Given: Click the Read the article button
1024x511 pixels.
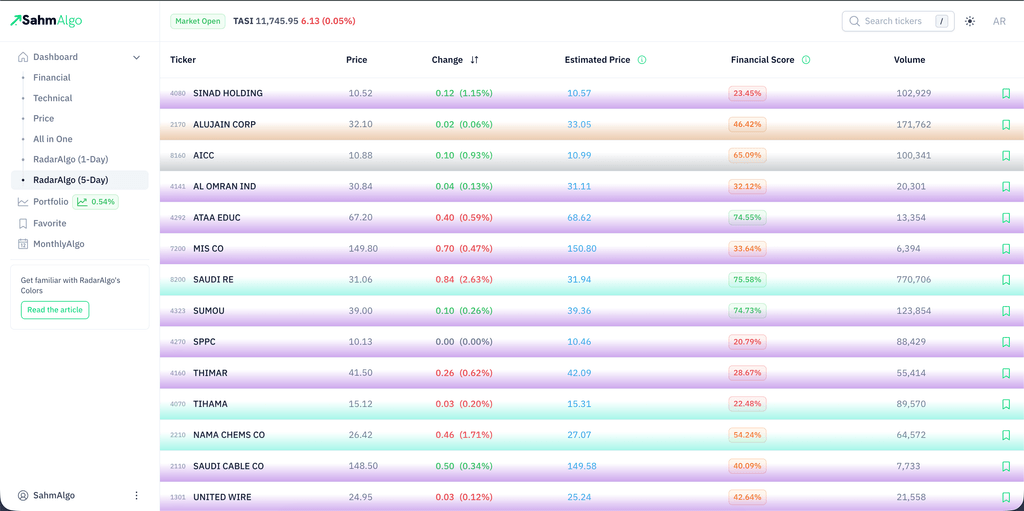Looking at the screenshot, I should pos(55,310).
